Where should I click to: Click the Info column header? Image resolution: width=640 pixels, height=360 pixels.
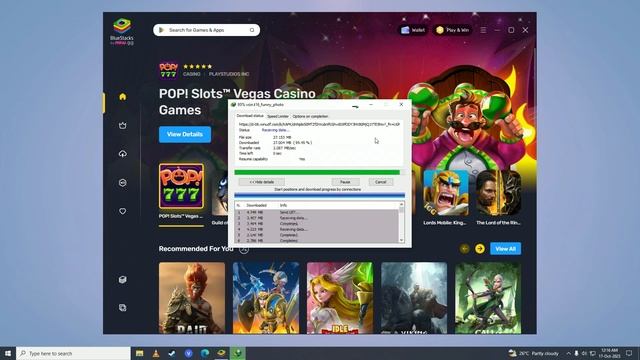tap(283, 205)
